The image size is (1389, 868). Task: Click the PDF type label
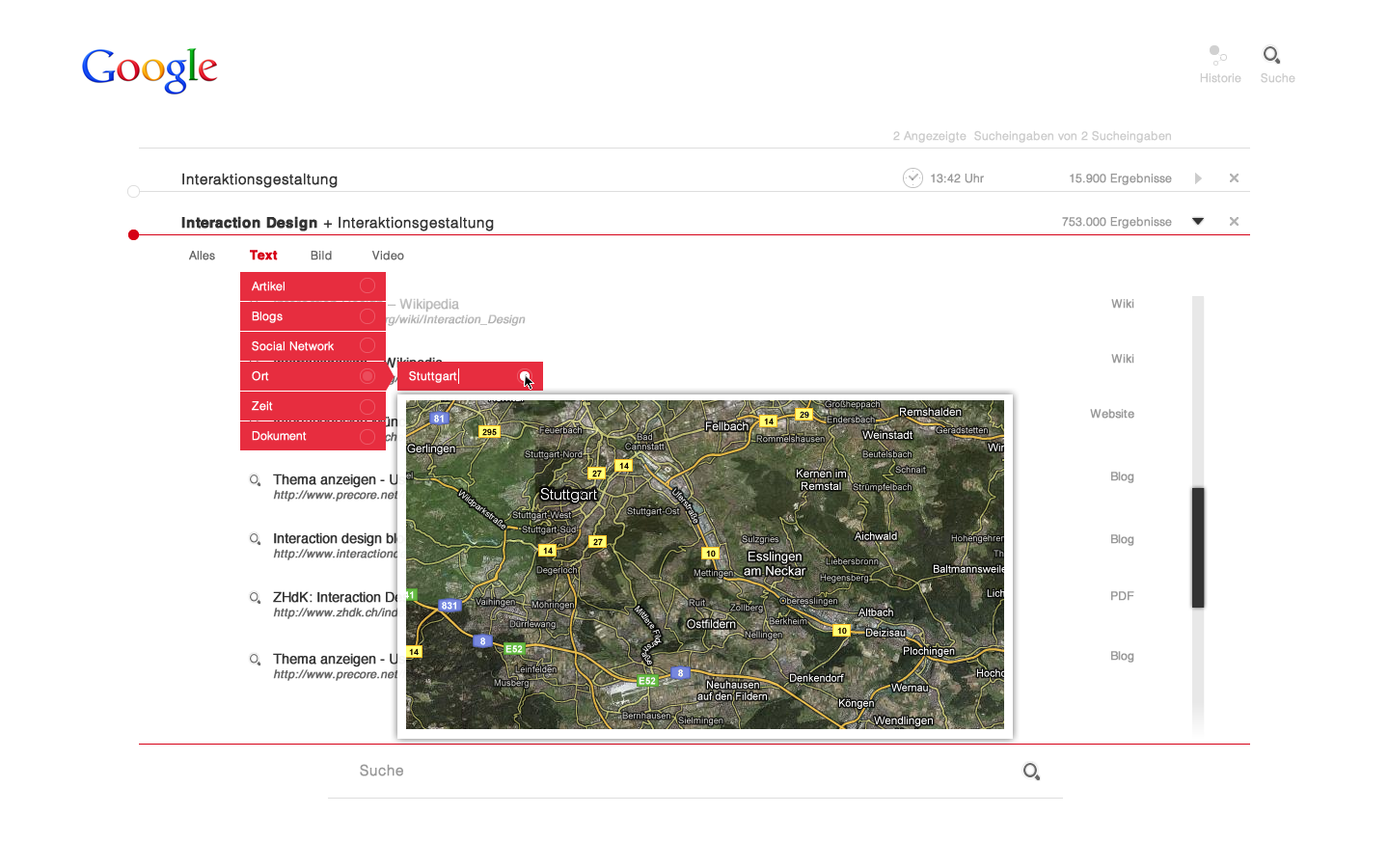click(x=1122, y=596)
